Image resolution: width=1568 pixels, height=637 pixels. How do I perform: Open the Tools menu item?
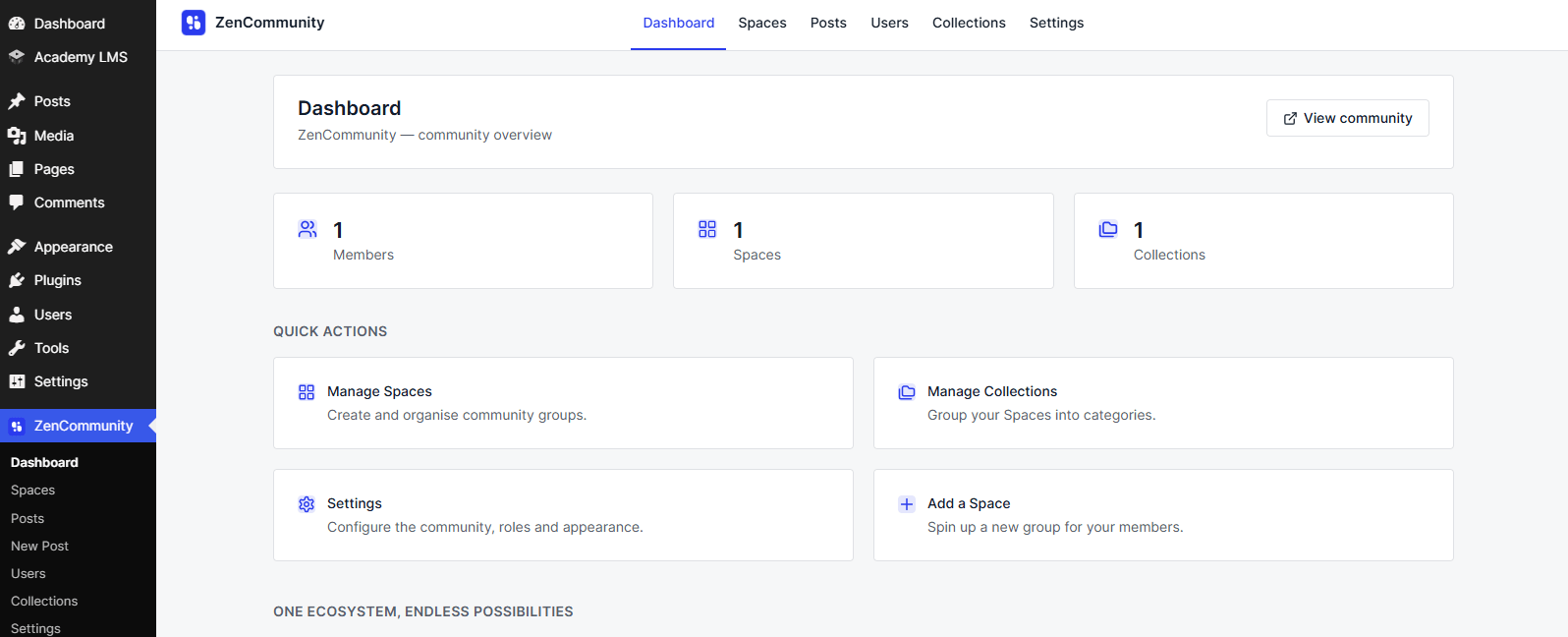[x=78, y=348]
